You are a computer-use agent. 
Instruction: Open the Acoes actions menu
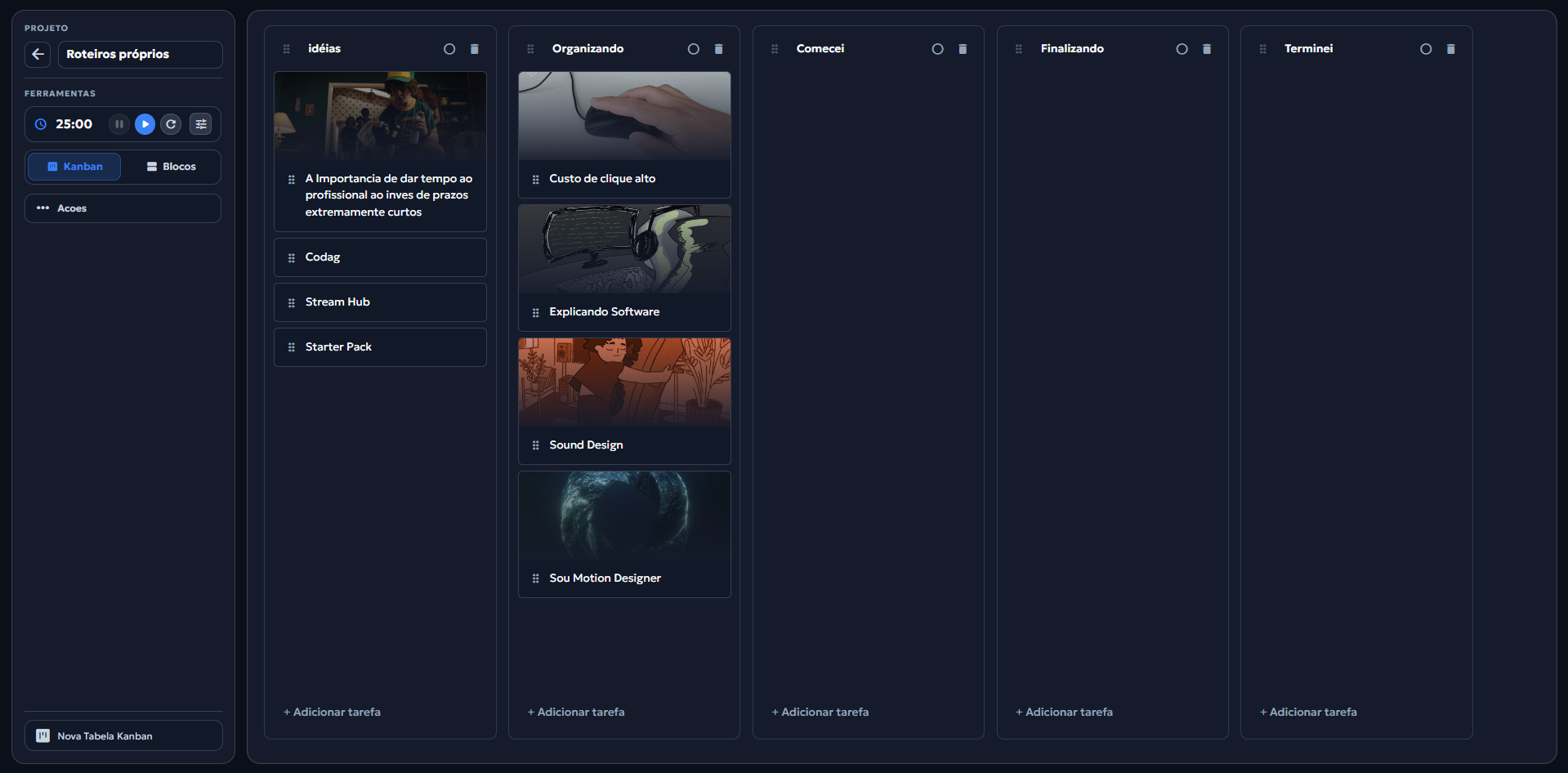click(123, 208)
